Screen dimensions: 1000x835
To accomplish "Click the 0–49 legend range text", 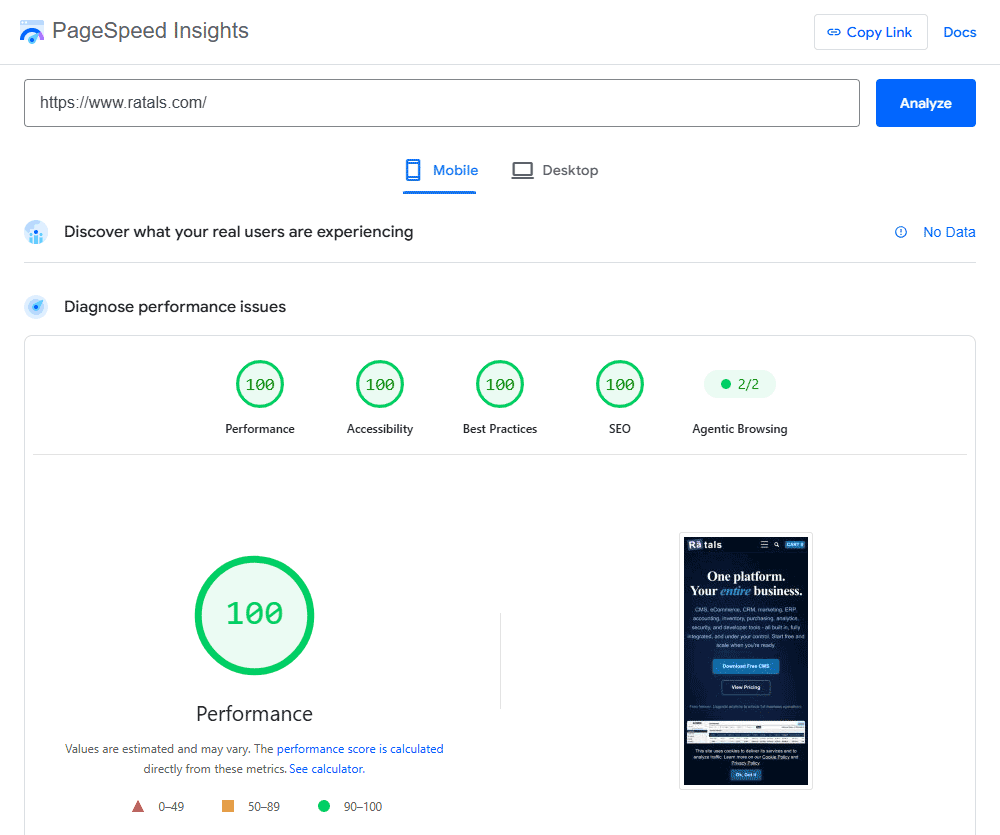I will 171,807.
